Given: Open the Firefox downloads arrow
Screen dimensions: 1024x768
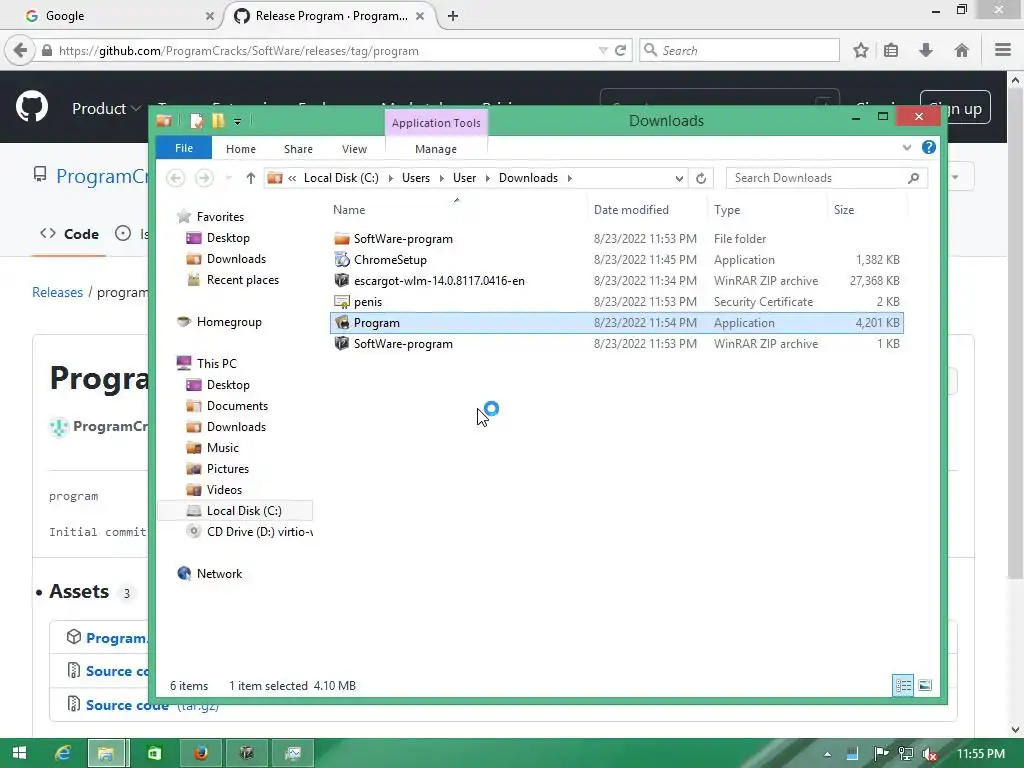Looking at the screenshot, I should coord(925,50).
